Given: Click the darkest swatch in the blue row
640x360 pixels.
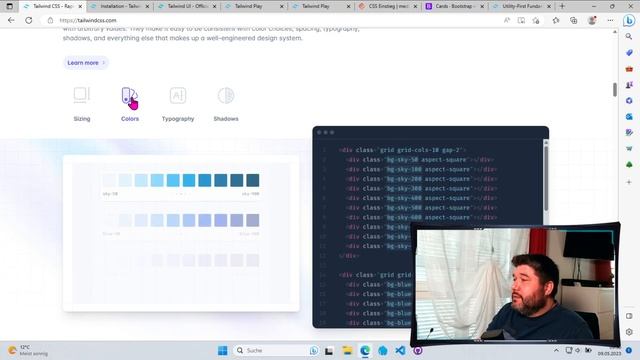Looking at the screenshot, I should click(x=253, y=220).
